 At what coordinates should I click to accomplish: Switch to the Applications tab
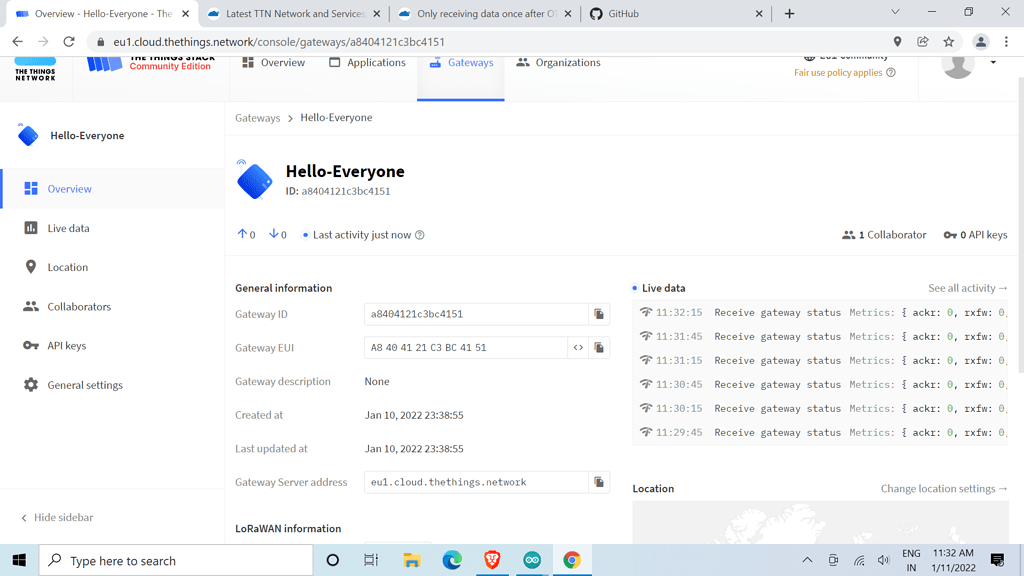(367, 63)
